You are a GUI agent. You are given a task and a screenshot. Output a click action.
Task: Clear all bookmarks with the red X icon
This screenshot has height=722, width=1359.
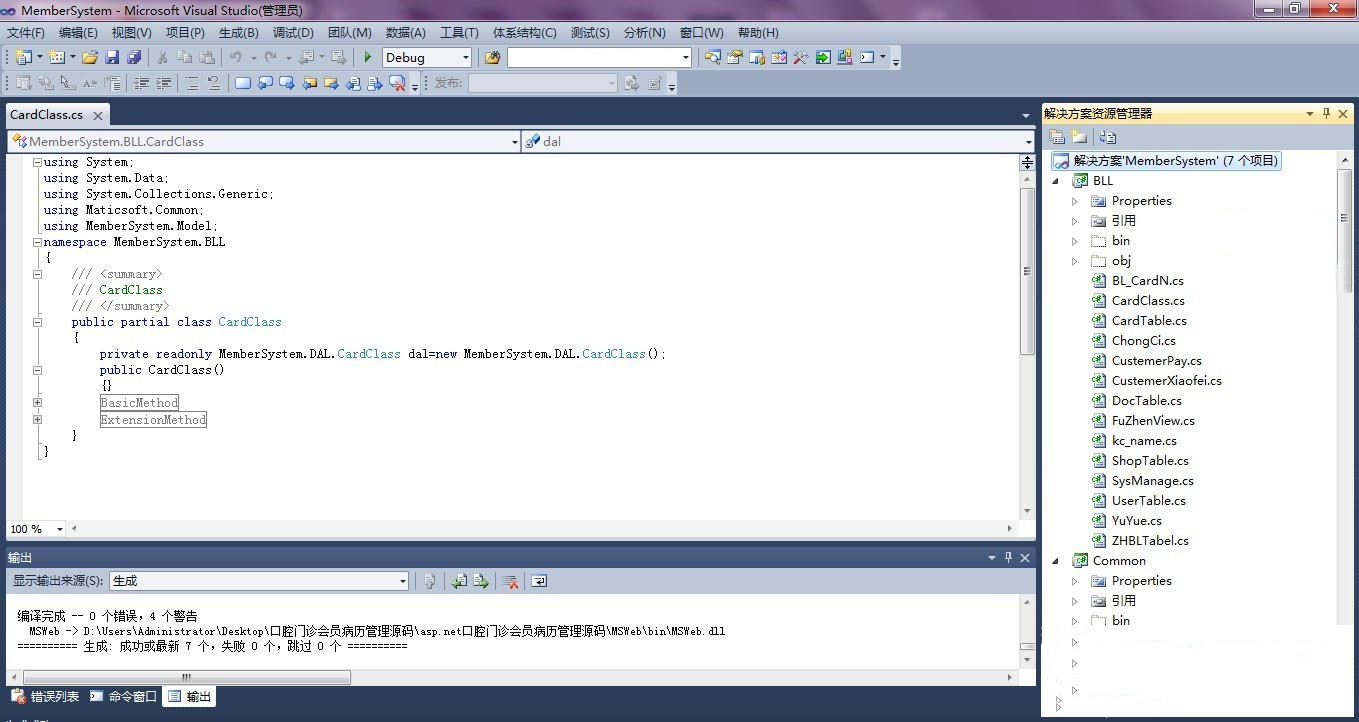397,83
